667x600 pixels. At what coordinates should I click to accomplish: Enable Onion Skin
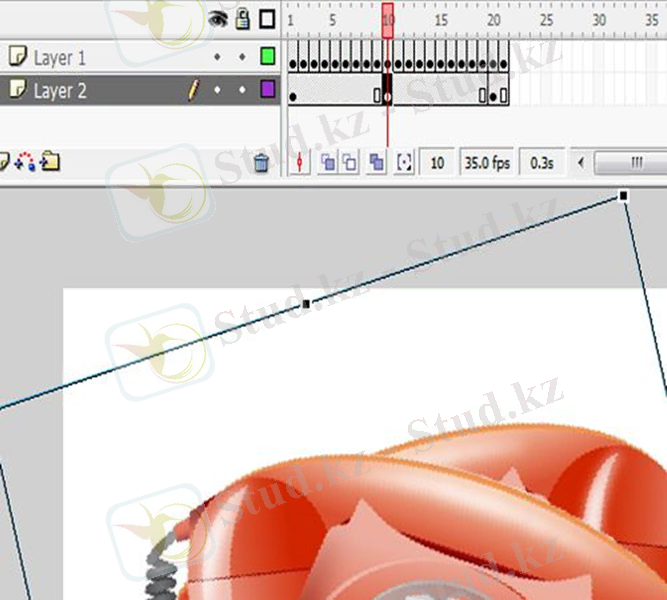click(328, 162)
